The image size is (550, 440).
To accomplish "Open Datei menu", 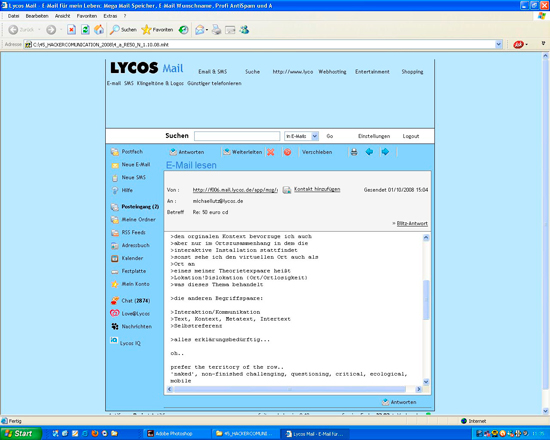I will tap(13, 16).
